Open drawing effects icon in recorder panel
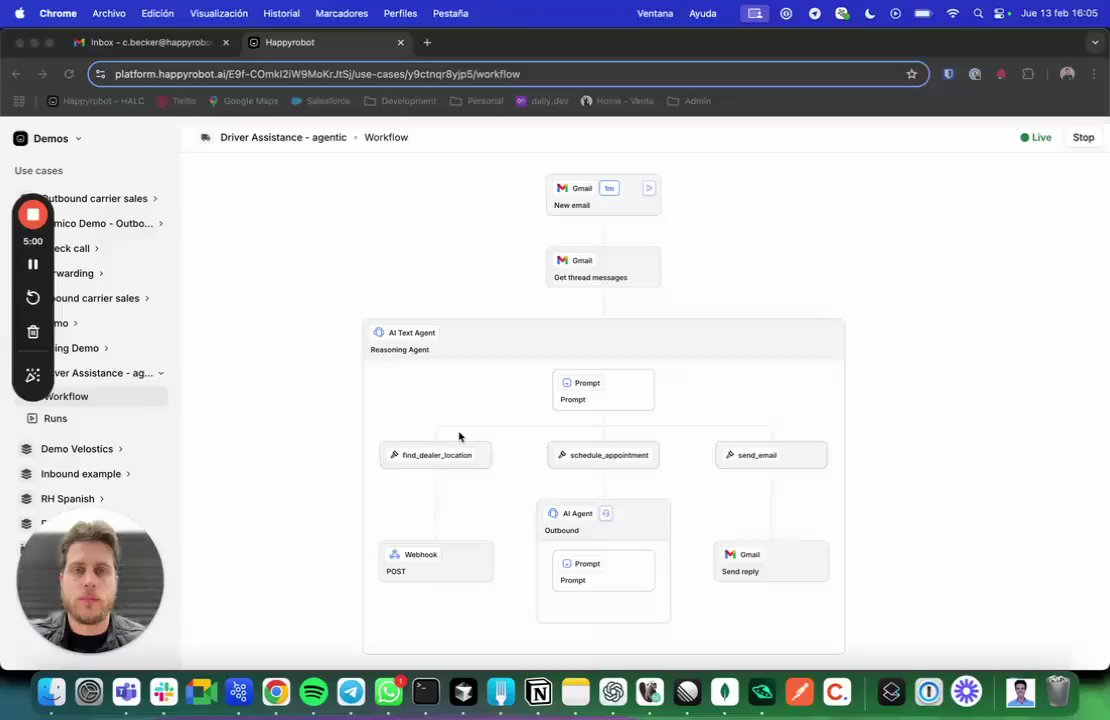The height and width of the screenshot is (720, 1110). [x=33, y=375]
